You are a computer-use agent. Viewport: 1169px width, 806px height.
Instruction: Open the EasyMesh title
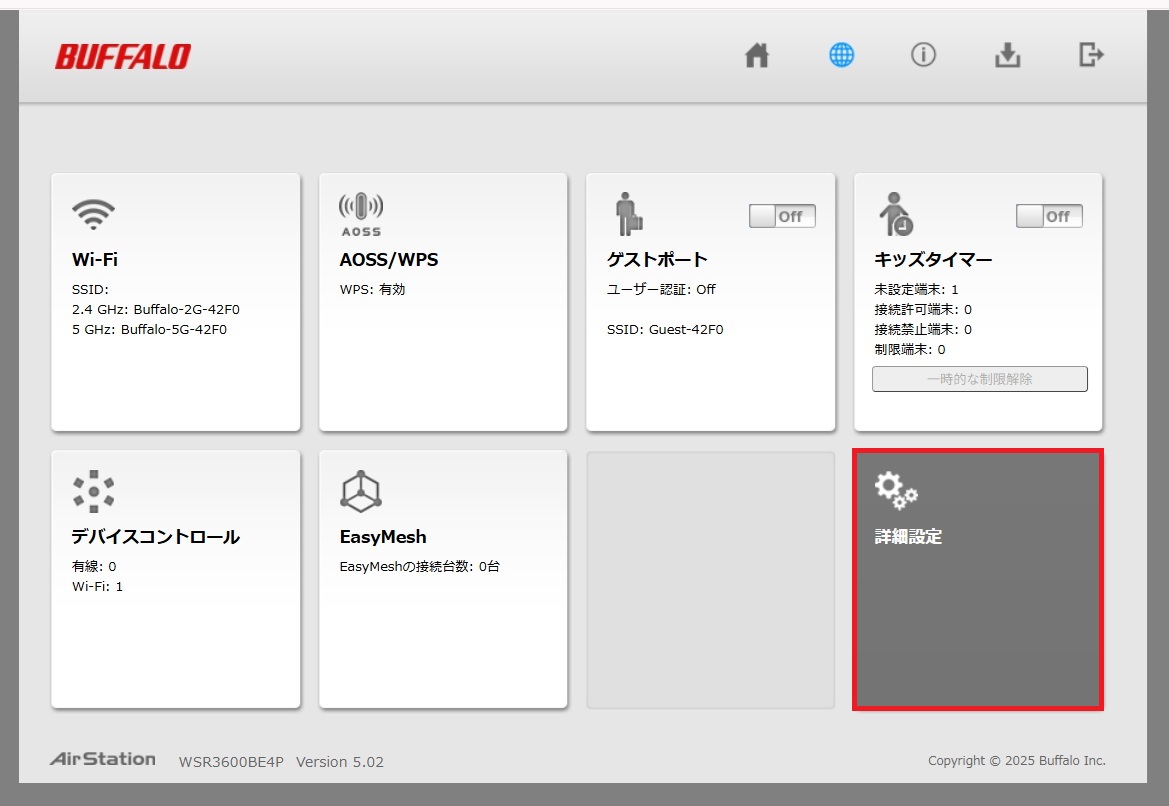pyautogui.click(x=382, y=537)
